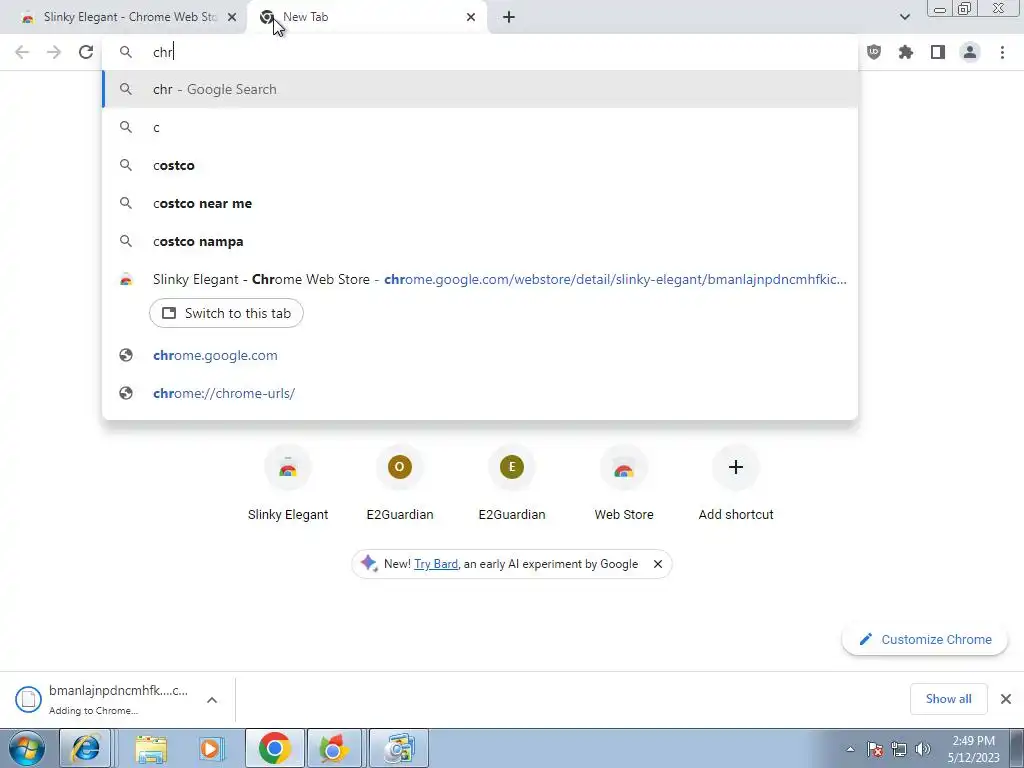1024x768 pixels.
Task: Click the Customize Chrome button
Action: pyautogui.click(x=925, y=639)
